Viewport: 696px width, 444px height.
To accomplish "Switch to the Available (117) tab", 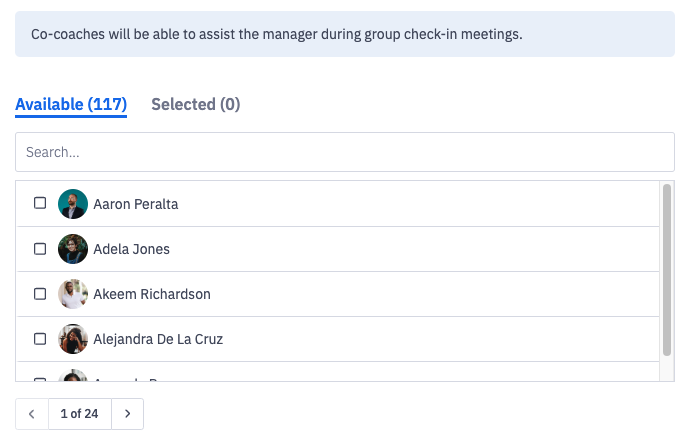I will coord(71,104).
